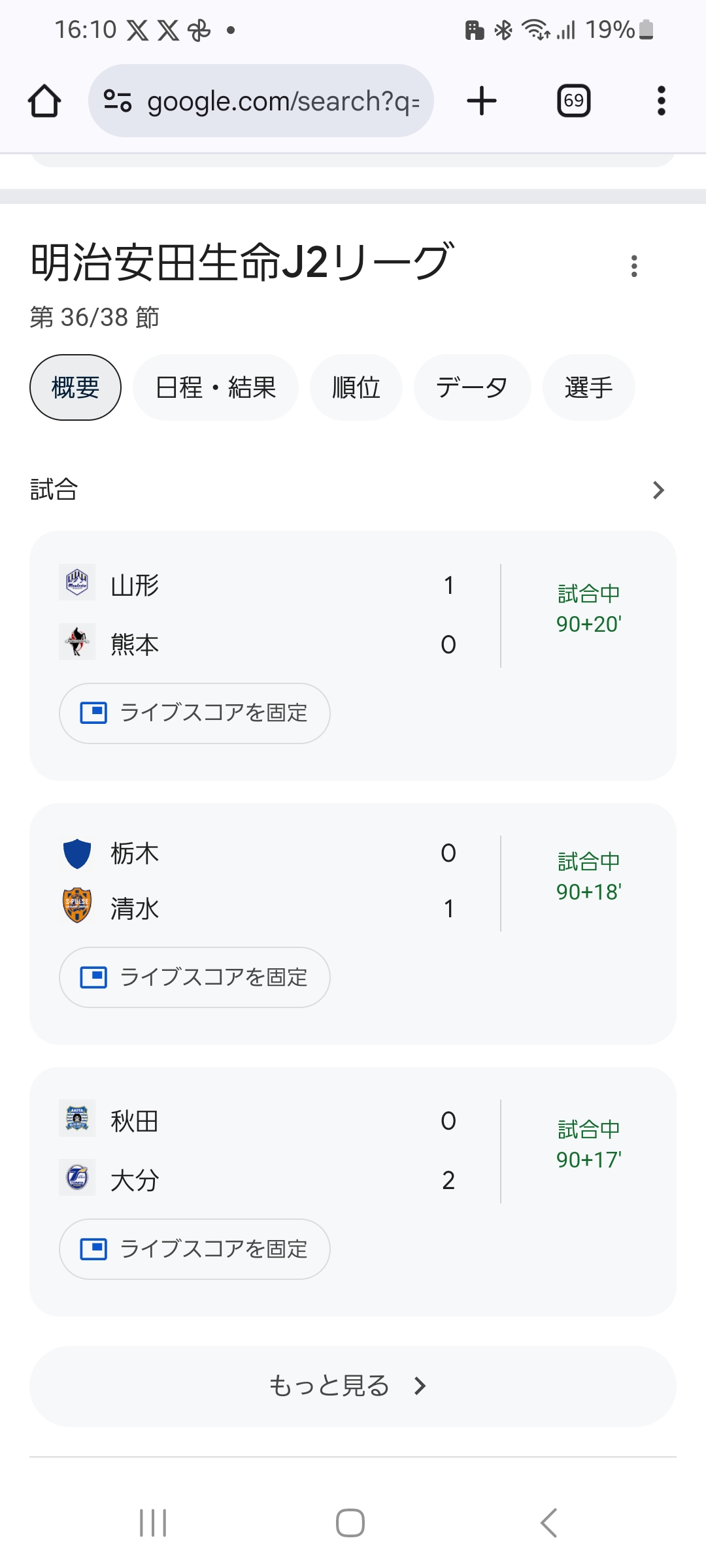Screen dimensions: 706x1568
Task: Open the 選手 players tab
Action: (x=588, y=387)
